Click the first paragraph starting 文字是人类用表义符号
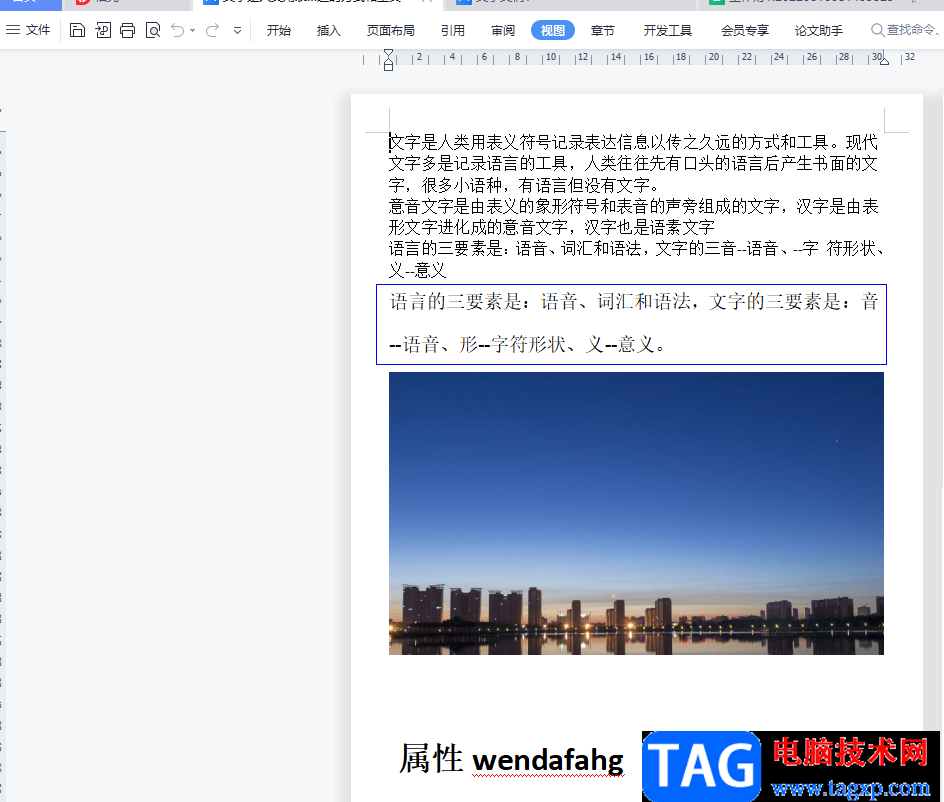 coord(633,143)
